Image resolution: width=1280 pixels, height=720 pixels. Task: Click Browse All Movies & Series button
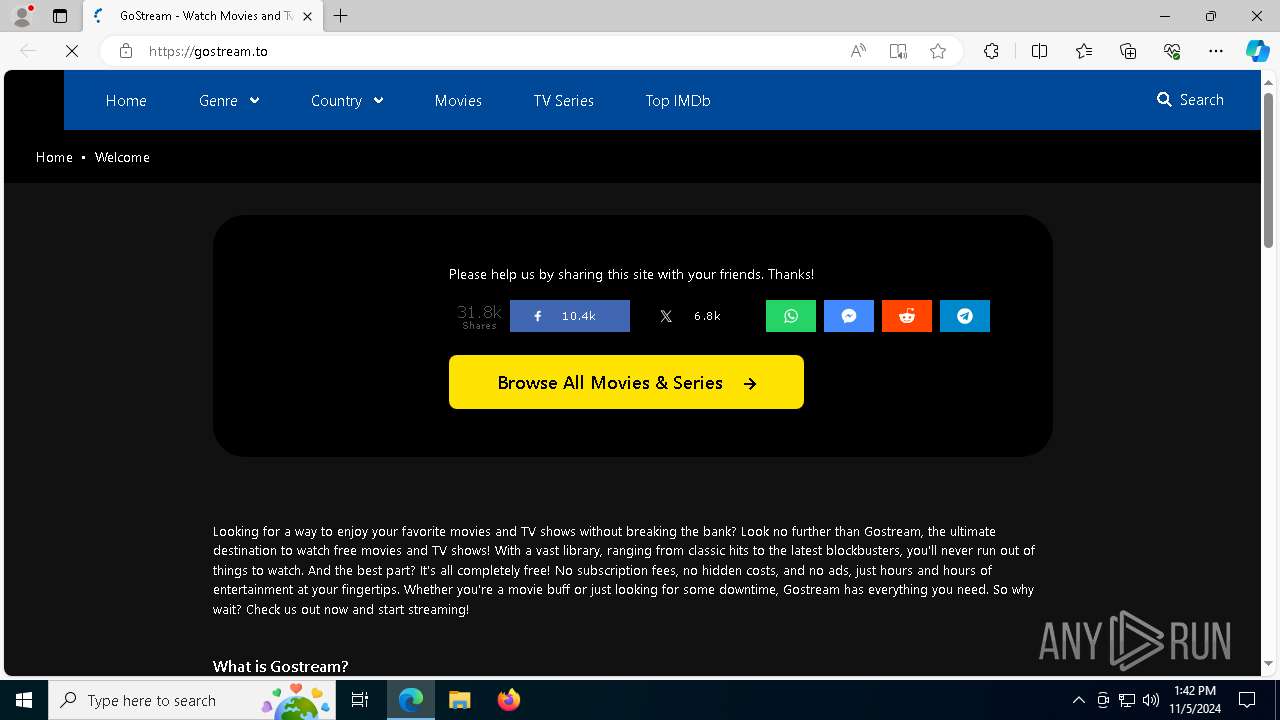[626, 382]
